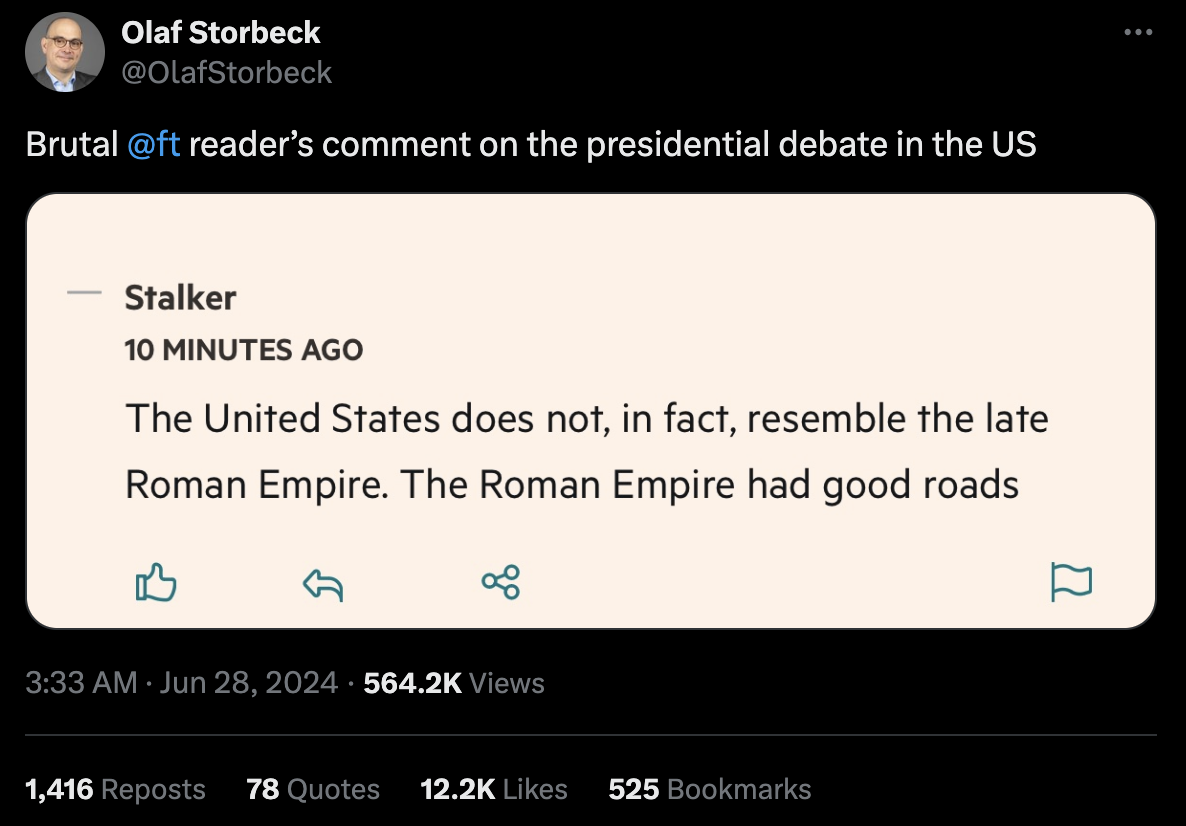Open the @ft mention link
1186x826 pixels.
tap(154, 145)
